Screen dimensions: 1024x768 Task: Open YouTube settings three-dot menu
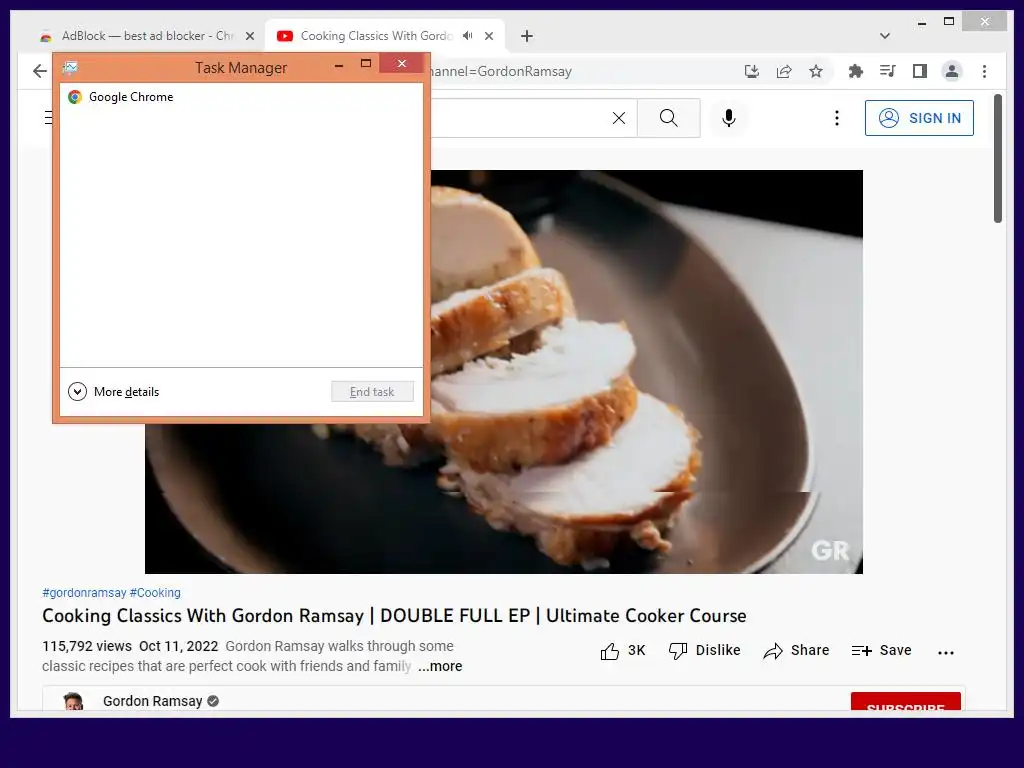pos(837,118)
